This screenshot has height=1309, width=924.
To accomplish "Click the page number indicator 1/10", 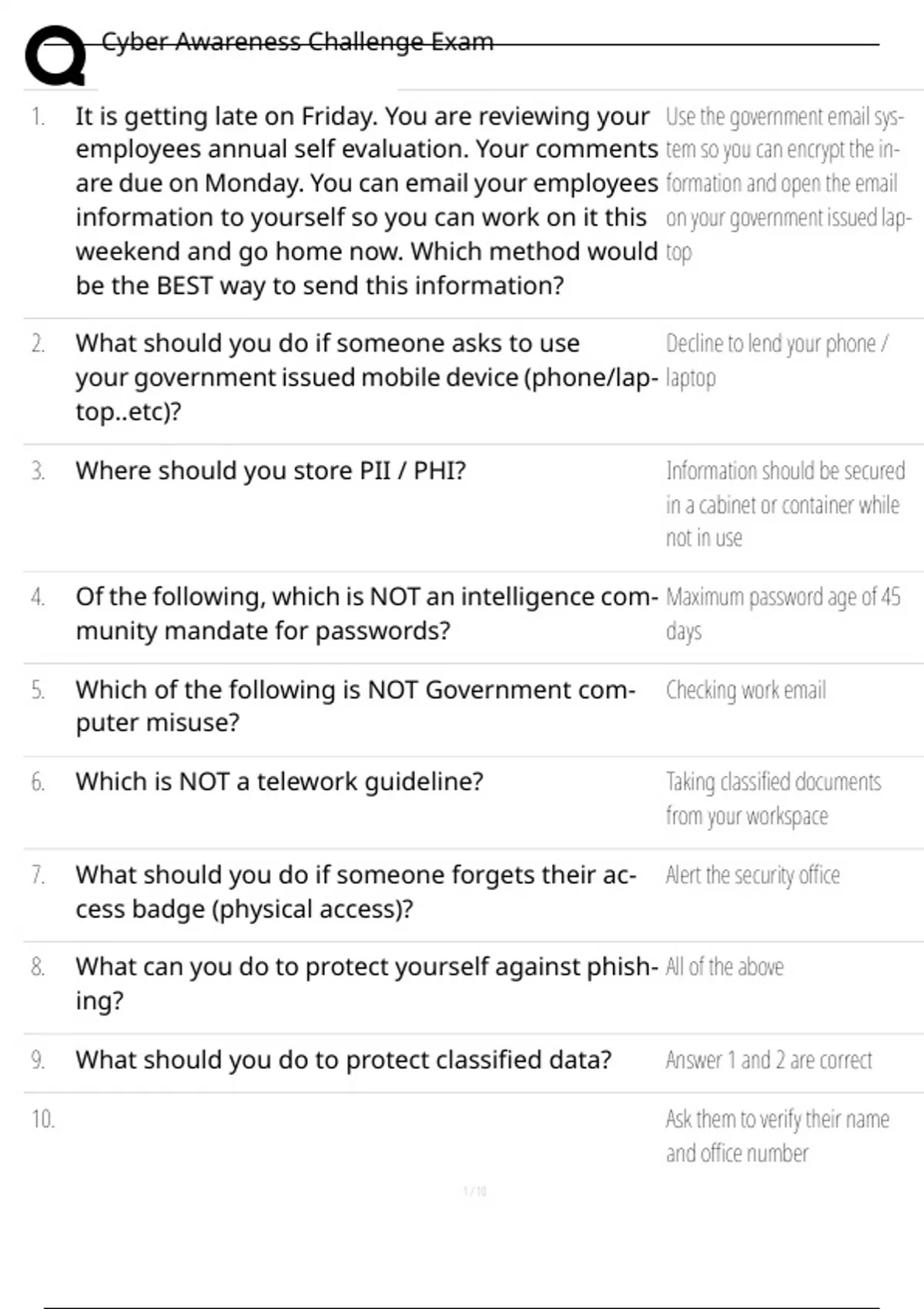I will point(474,1191).
